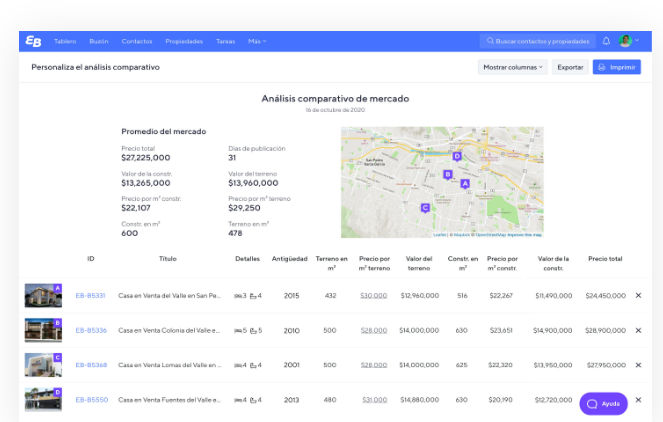The image size is (663, 422).
Task: Click the Precio total column header
Action: 605,259
